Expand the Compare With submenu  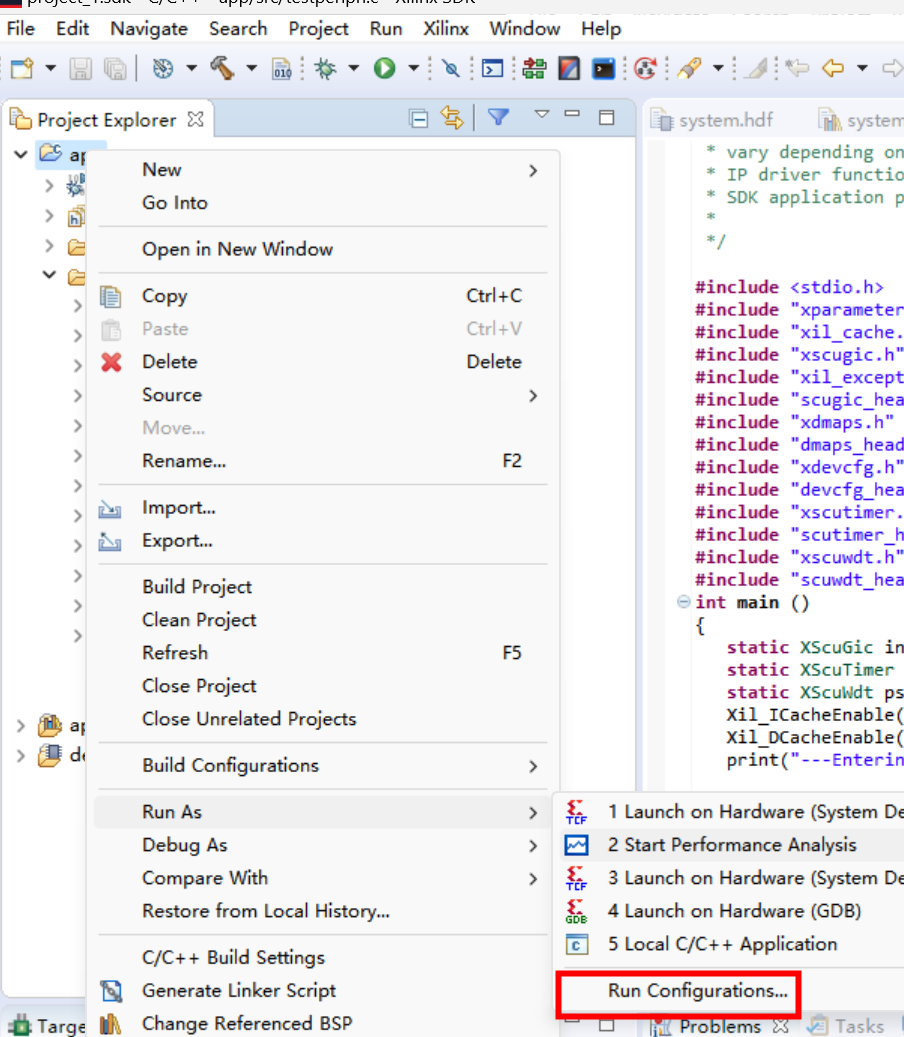click(x=323, y=878)
